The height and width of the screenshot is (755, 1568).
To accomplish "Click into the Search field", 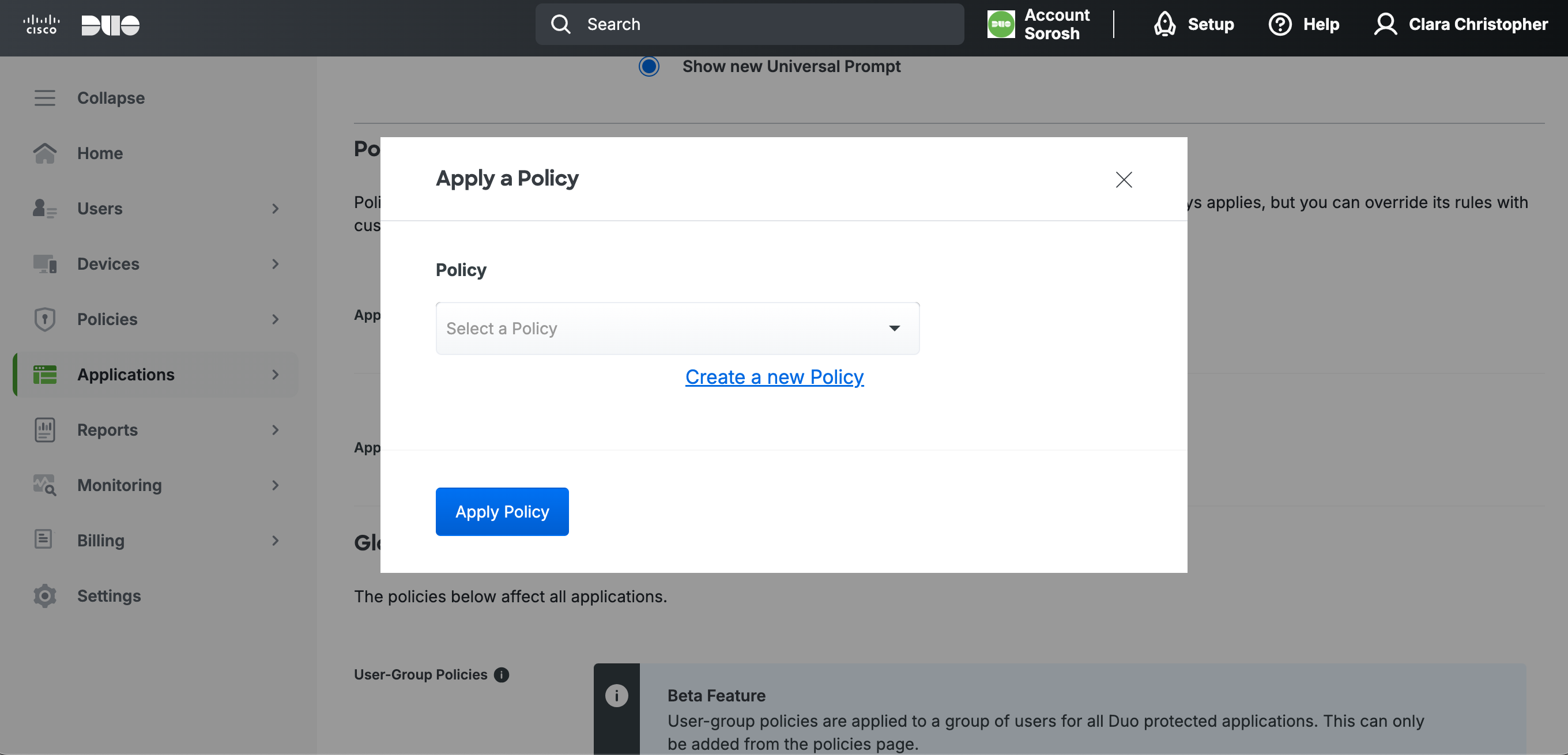I will click(749, 24).
